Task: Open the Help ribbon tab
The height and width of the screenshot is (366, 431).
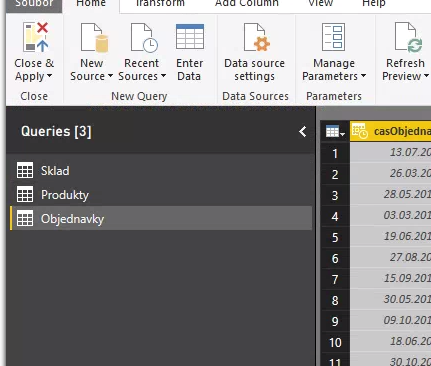Action: [374, 4]
